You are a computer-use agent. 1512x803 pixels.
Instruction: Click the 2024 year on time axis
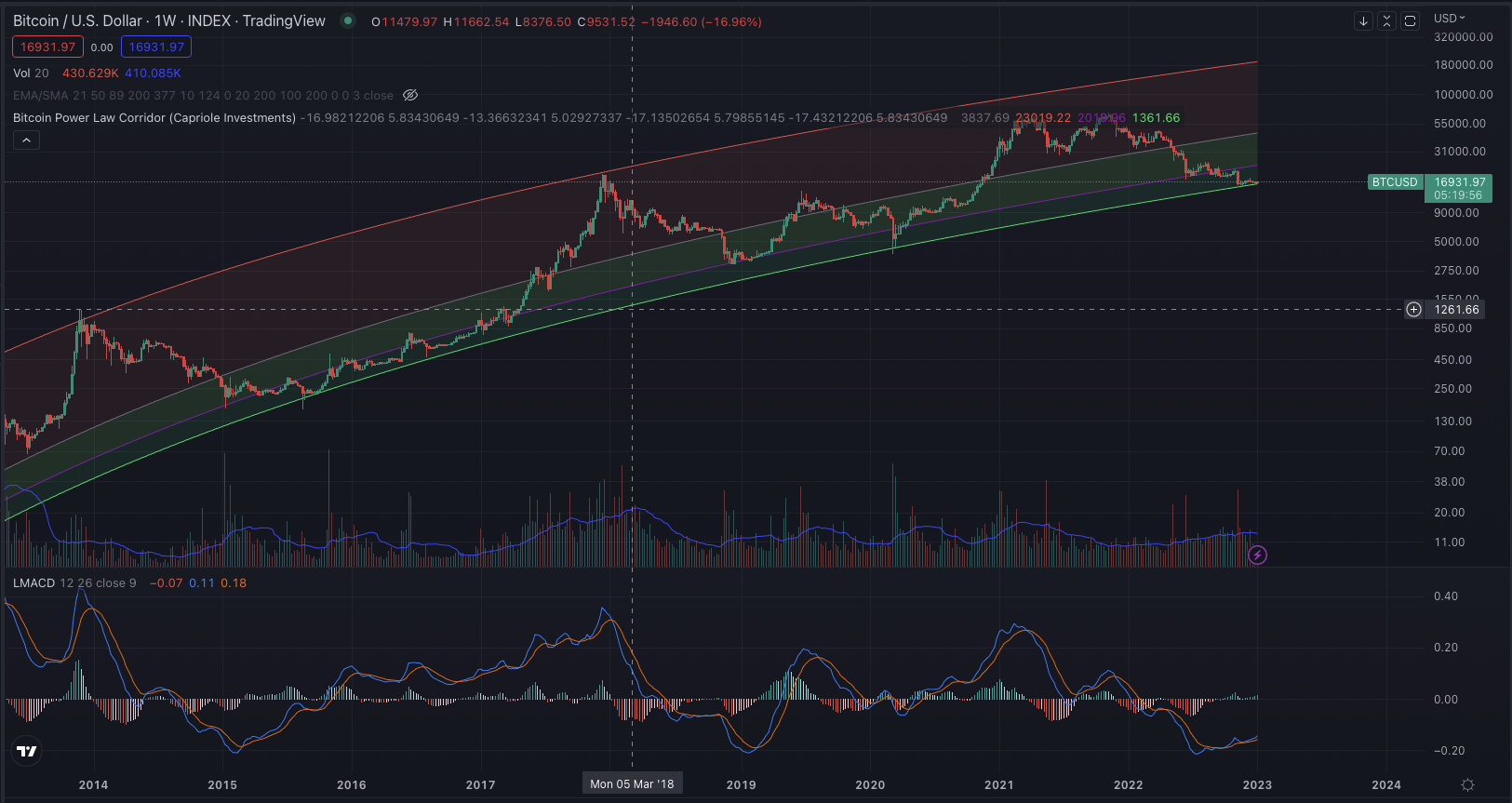pyautogui.click(x=1386, y=784)
